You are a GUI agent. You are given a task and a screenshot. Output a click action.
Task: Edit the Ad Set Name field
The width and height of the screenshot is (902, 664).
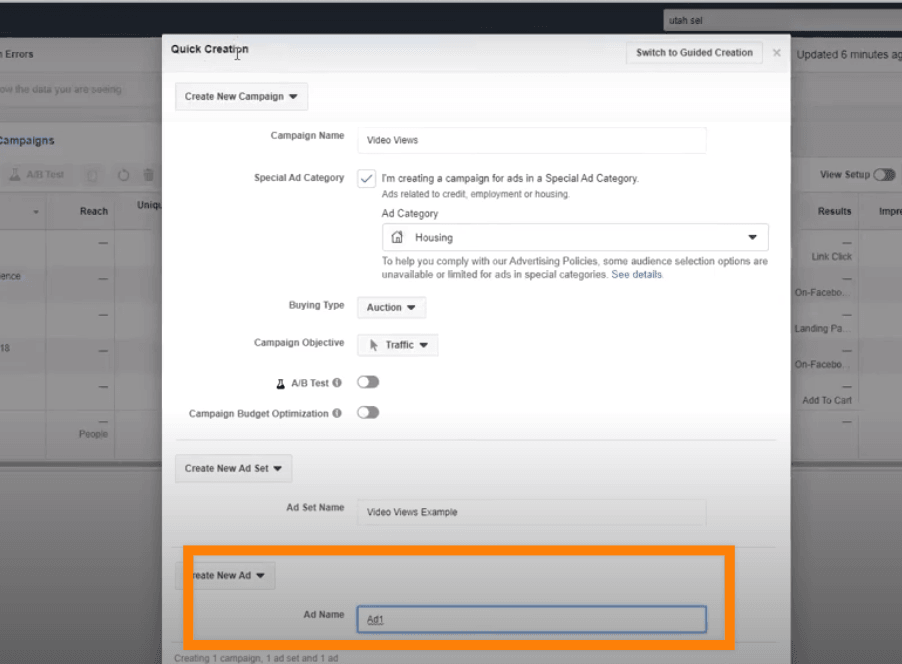[532, 512]
